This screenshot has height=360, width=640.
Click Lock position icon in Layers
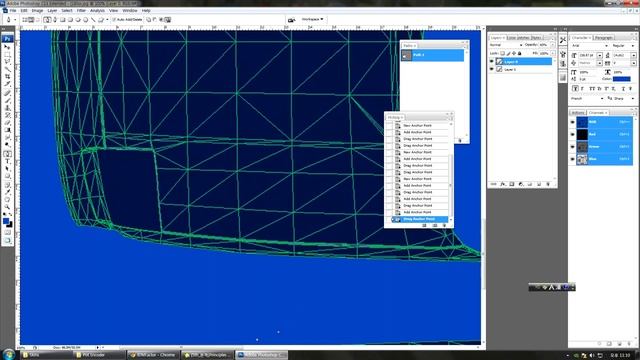coord(513,53)
